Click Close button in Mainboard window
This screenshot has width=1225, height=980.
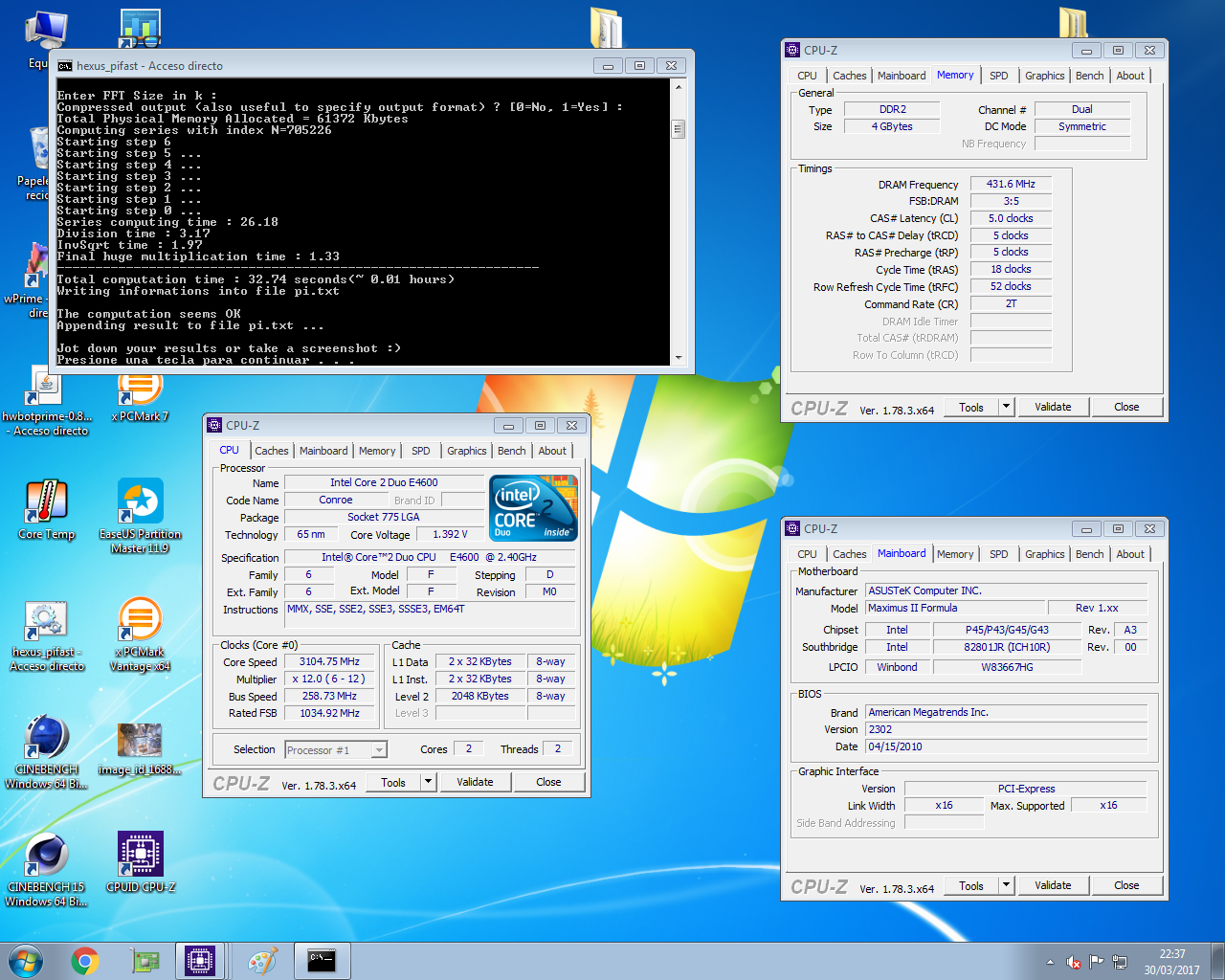click(x=1126, y=885)
